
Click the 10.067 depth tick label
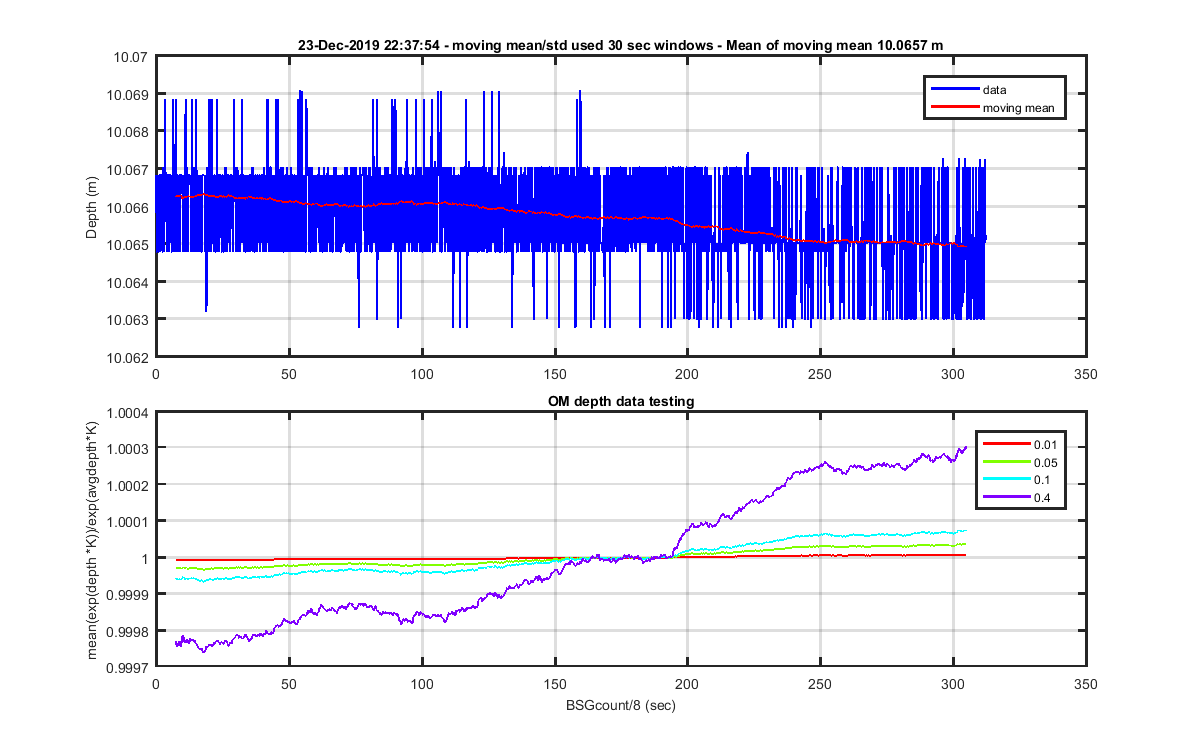coord(129,169)
